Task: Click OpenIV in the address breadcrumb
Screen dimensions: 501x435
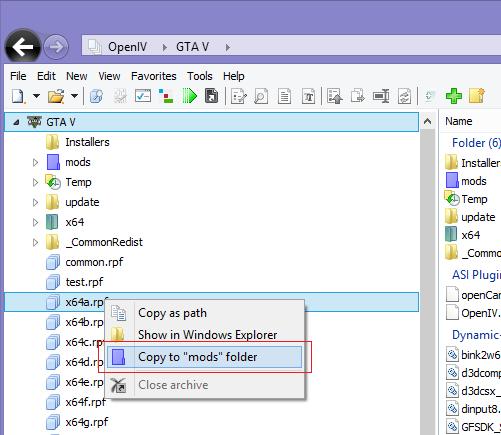Action: [x=127, y=47]
